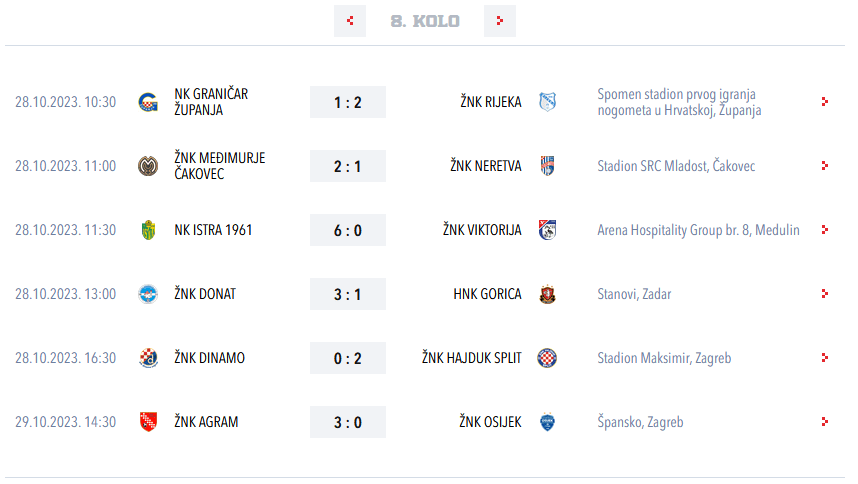858x484 pixels.
Task: Click the ŽNK Dinamo club crest
Action: (148, 358)
